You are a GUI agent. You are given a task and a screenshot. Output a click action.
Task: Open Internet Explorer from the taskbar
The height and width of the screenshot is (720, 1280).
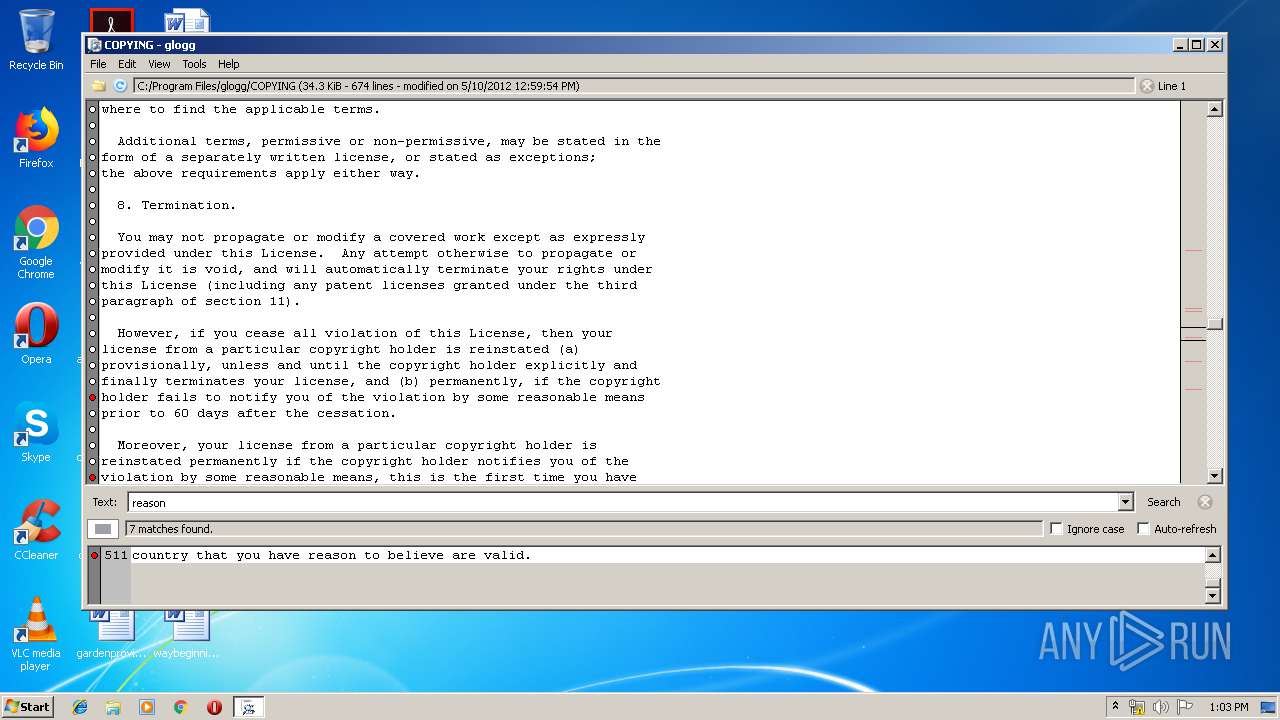pyautogui.click(x=80, y=707)
